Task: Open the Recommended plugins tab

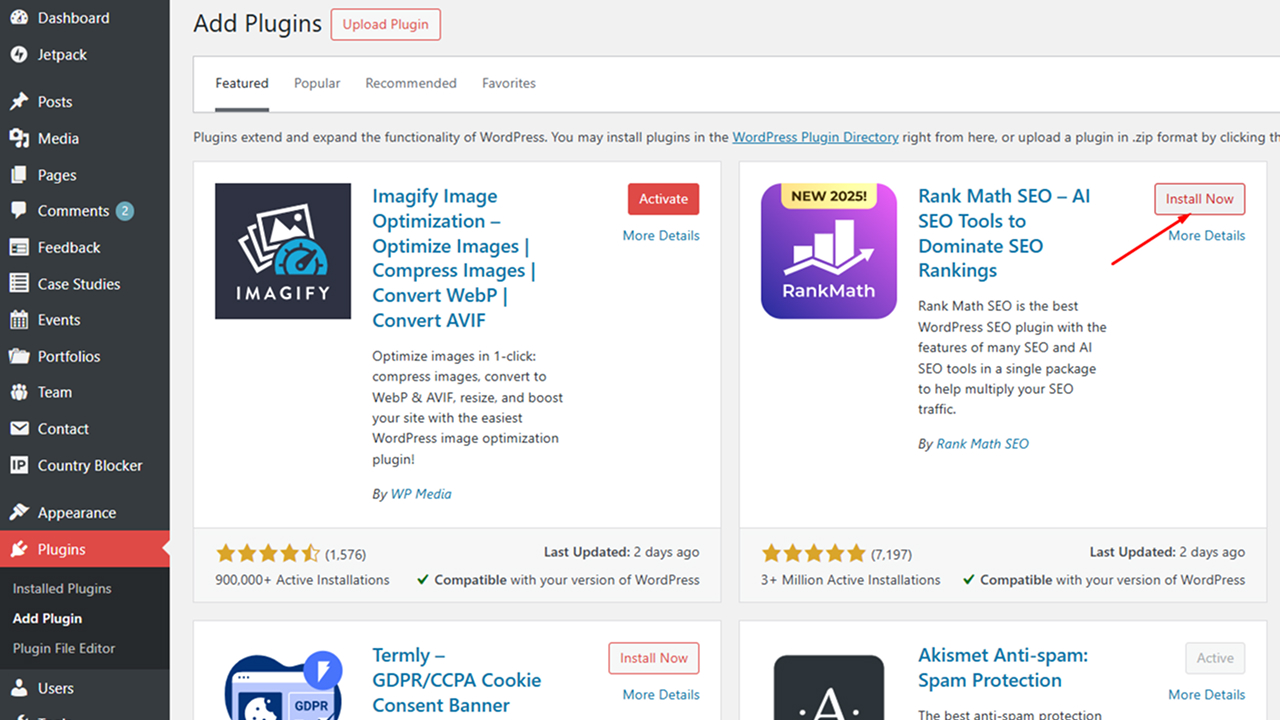Action: point(410,83)
